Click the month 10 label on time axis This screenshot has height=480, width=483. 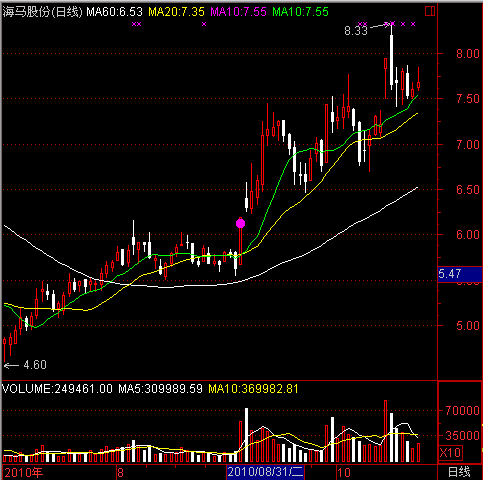[x=344, y=473]
